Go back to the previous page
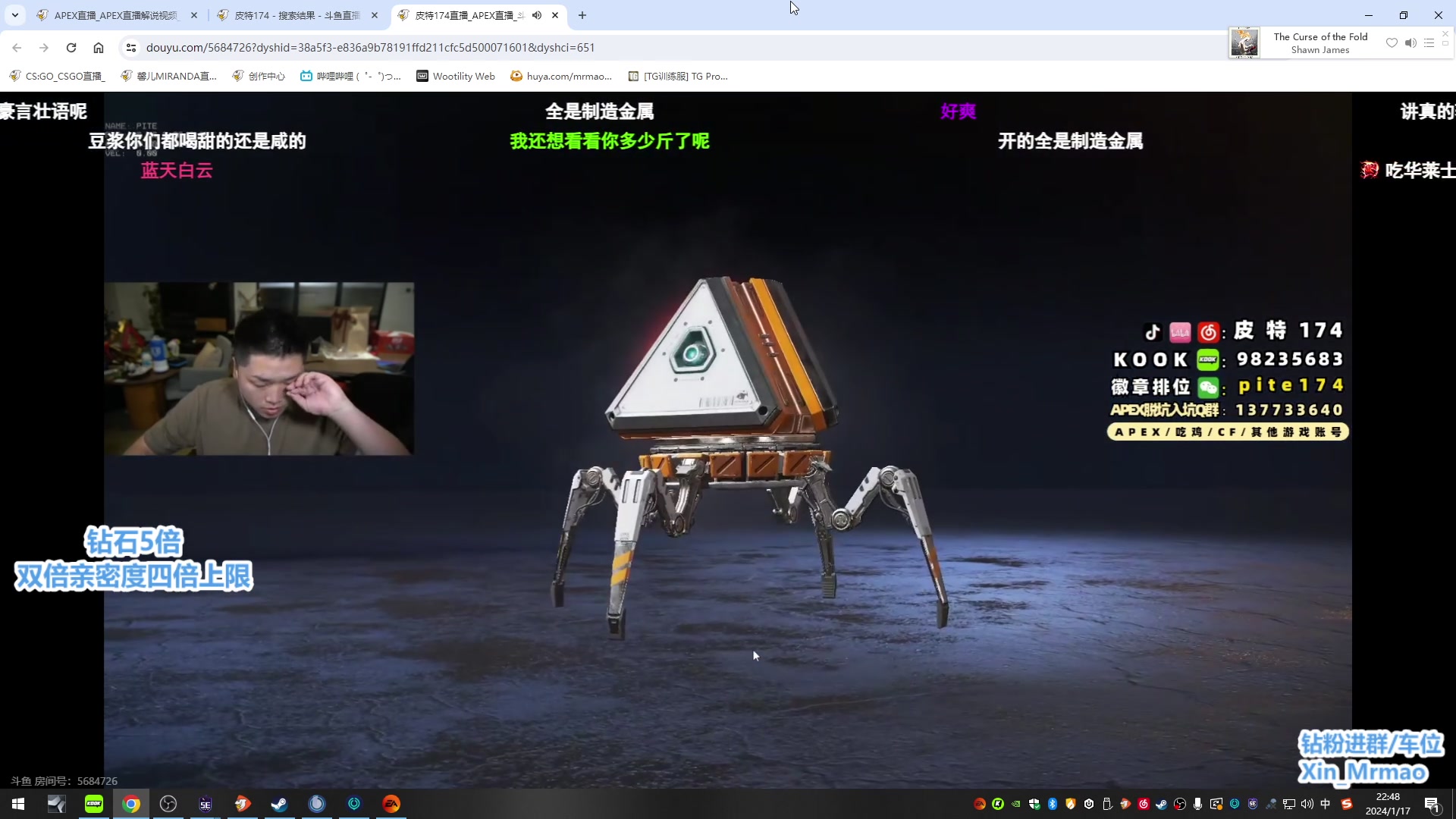The height and width of the screenshot is (819, 1456). 17,48
